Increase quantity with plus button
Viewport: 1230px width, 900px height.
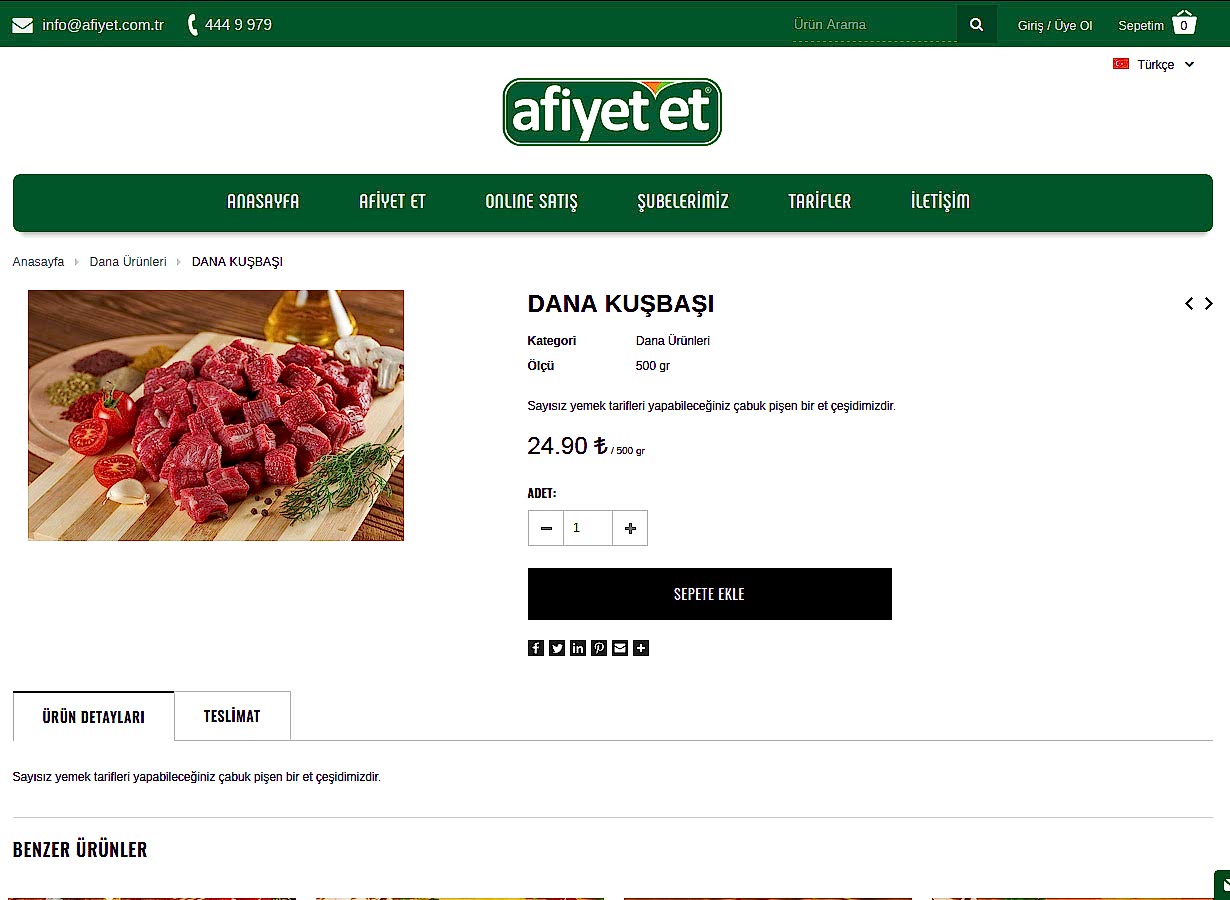point(630,528)
